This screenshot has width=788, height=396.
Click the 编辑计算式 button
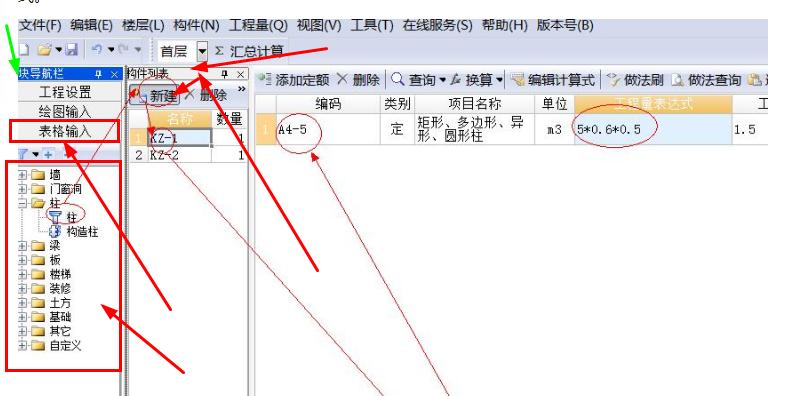[x=552, y=79]
